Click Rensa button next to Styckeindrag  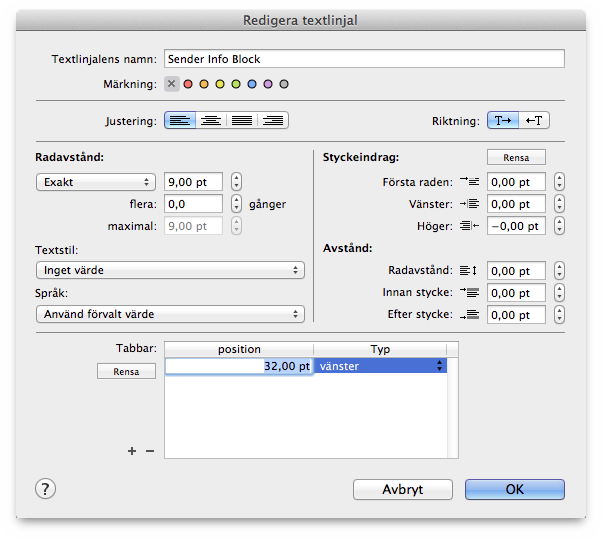pyautogui.click(x=516, y=157)
